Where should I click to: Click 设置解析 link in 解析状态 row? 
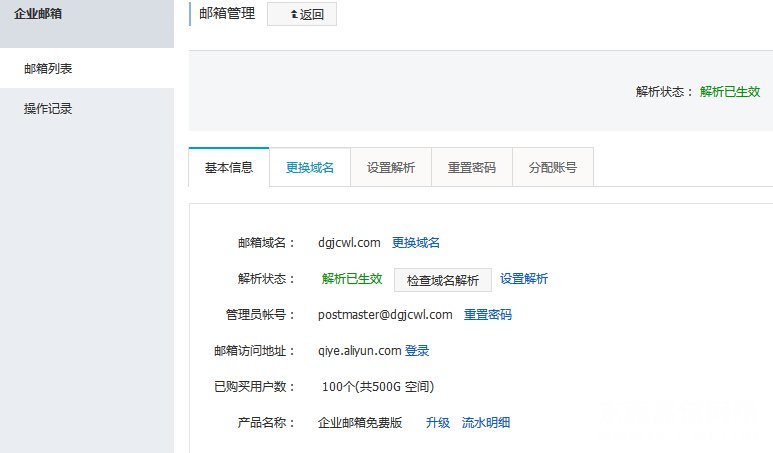click(524, 279)
